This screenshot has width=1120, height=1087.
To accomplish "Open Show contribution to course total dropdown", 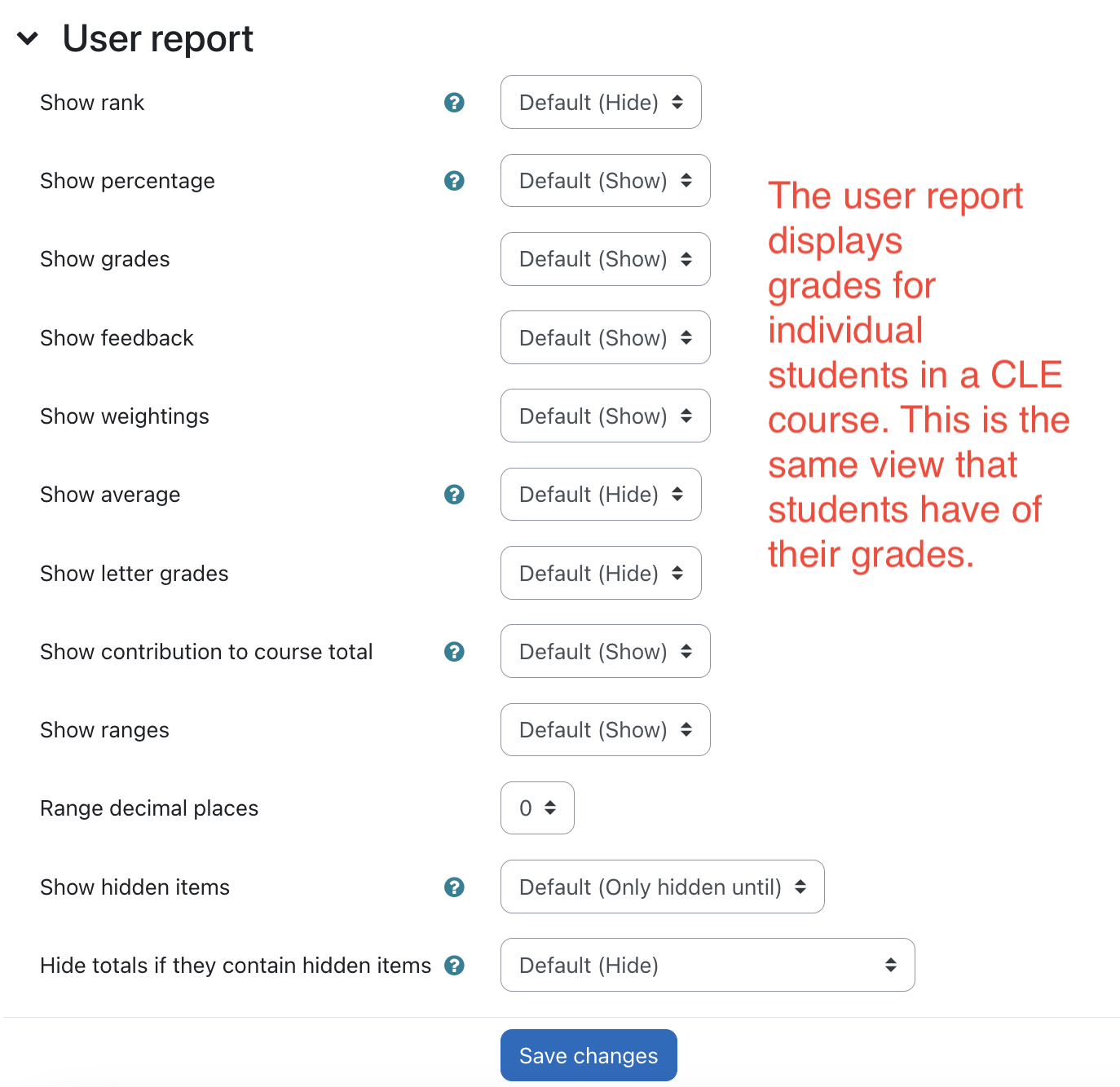I will click(605, 652).
